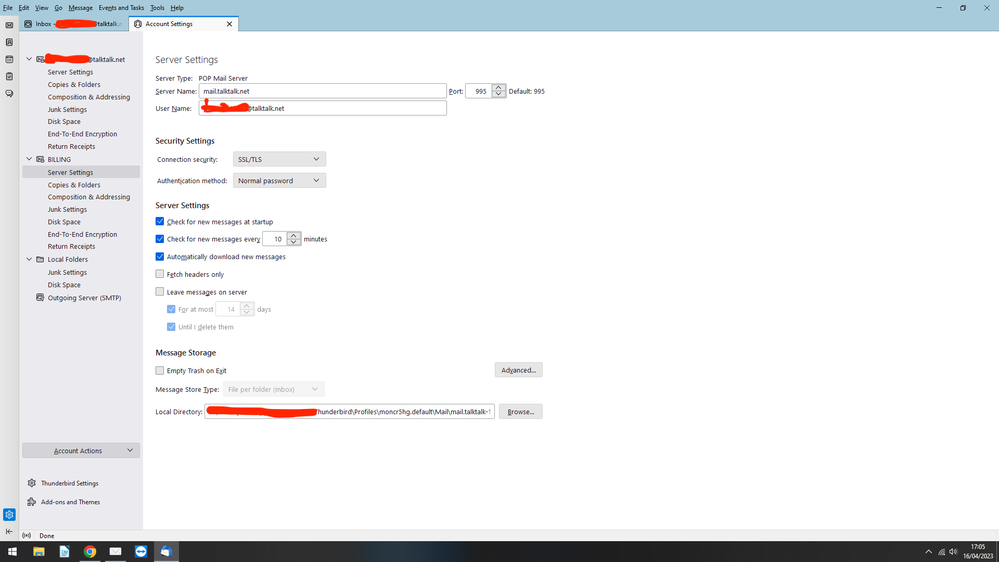Collapse the spaces toolbar arrow icon
The image size is (999, 562).
pos(9,531)
